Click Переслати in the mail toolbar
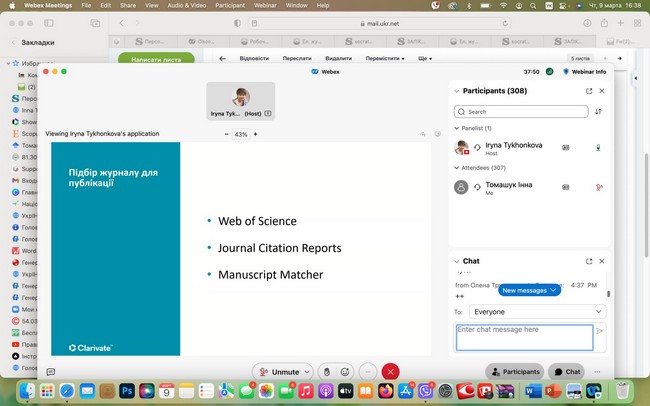 pos(297,58)
